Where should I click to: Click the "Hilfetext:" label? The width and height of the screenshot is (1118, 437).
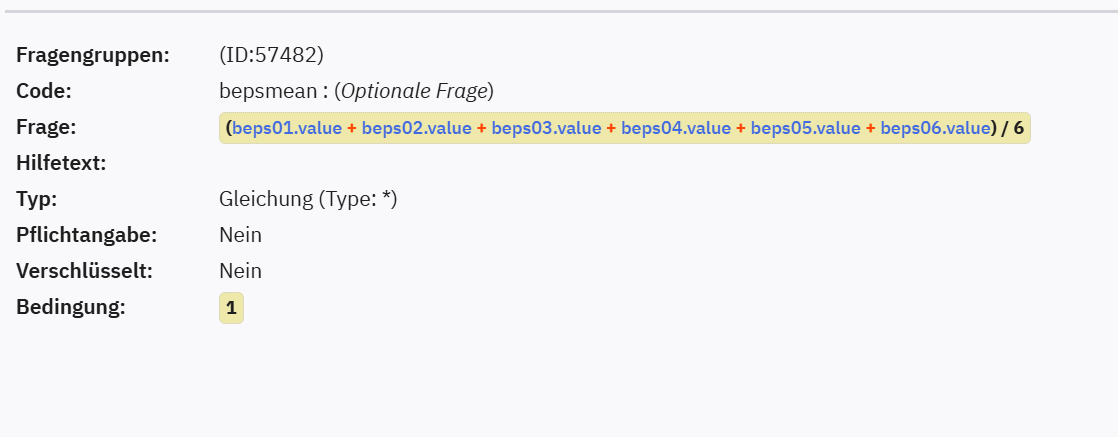point(61,163)
